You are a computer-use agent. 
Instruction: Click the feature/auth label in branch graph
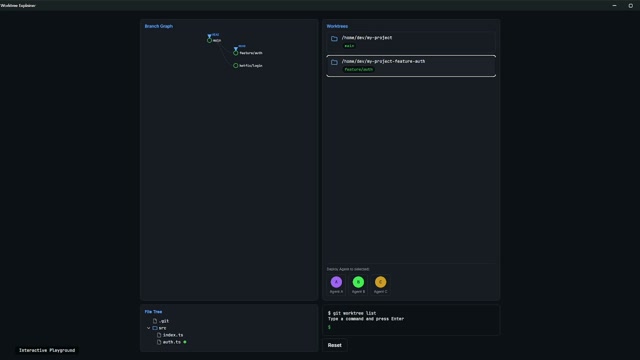(x=251, y=53)
